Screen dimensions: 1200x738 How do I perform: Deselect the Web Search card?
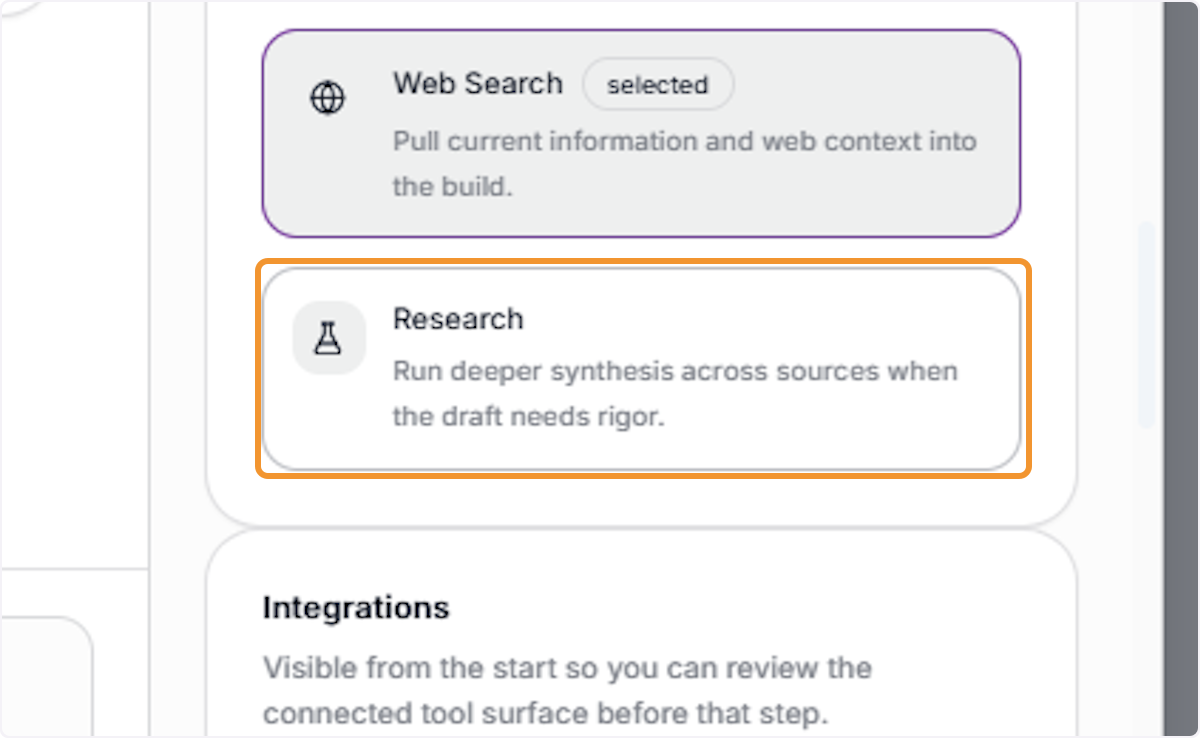[641, 133]
